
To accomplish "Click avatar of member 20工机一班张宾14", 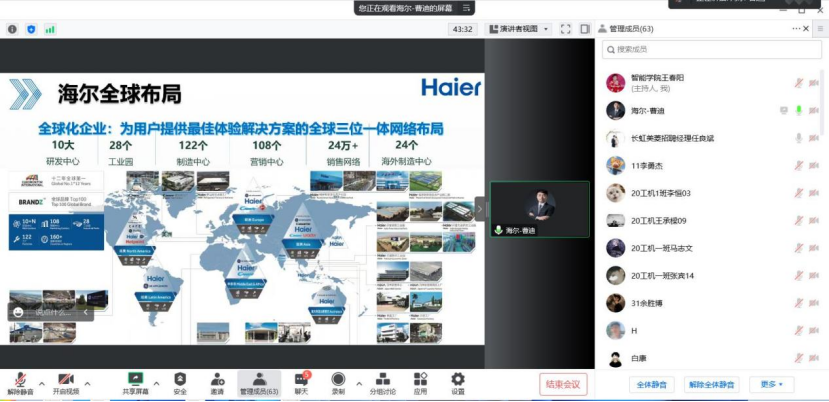I will click(615, 276).
